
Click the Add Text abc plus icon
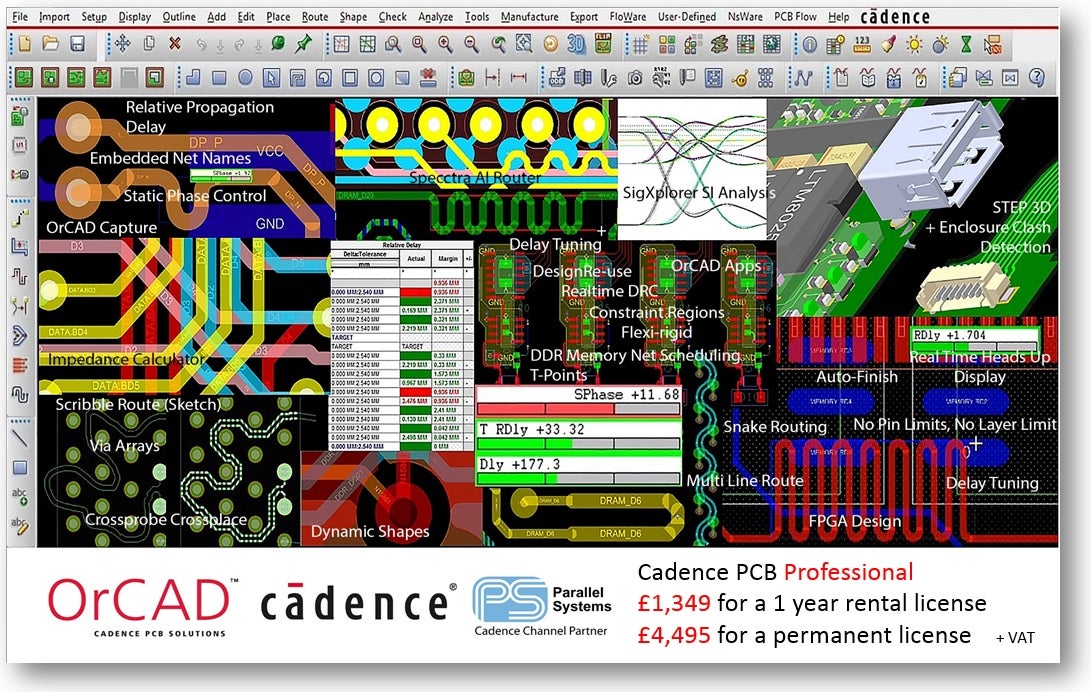tap(19, 497)
